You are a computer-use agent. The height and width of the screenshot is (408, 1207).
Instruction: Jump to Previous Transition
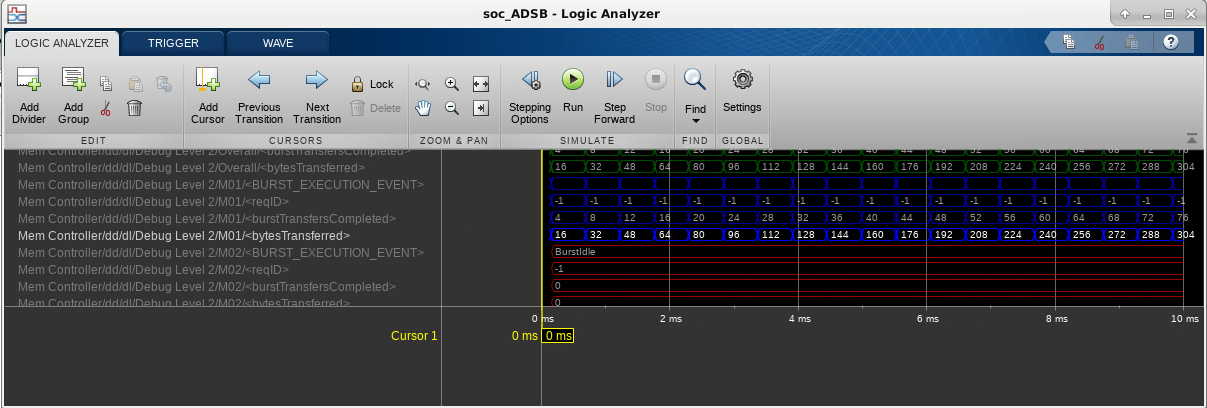coord(259,96)
